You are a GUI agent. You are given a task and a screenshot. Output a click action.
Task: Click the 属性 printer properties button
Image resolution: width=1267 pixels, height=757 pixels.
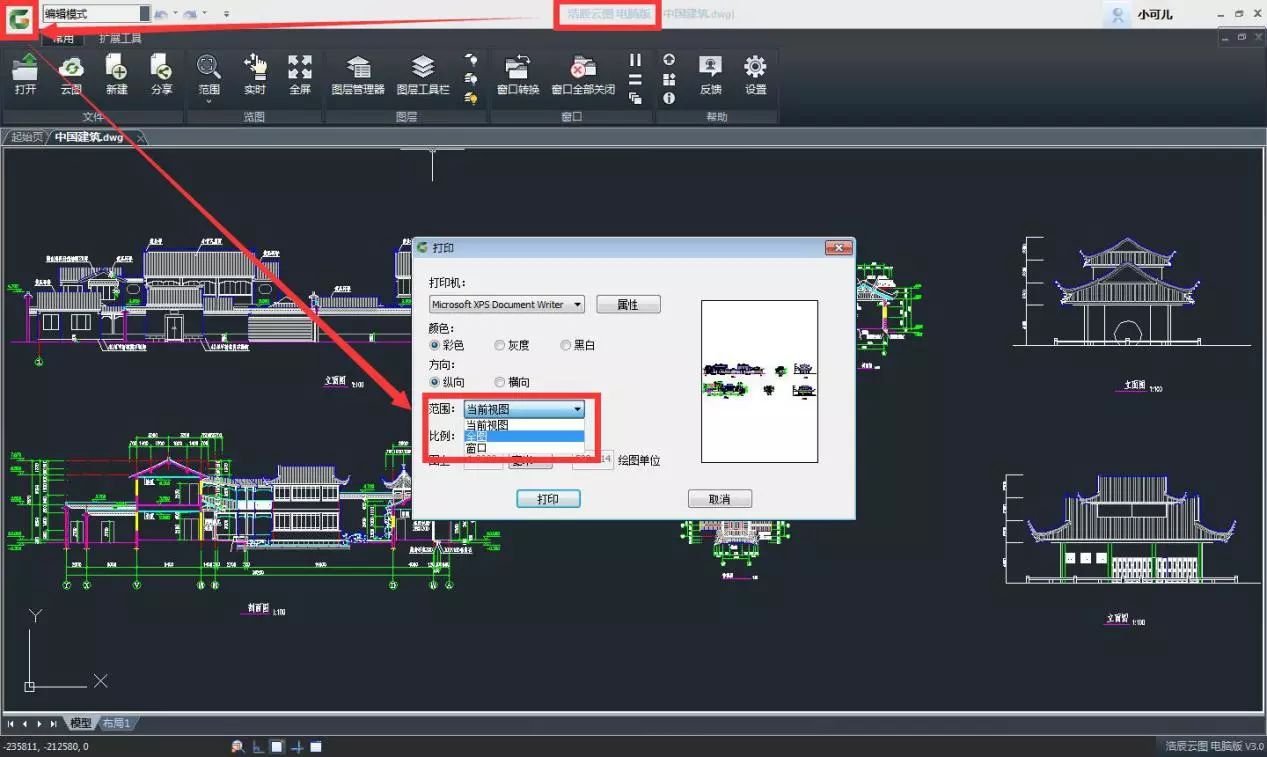tap(628, 305)
